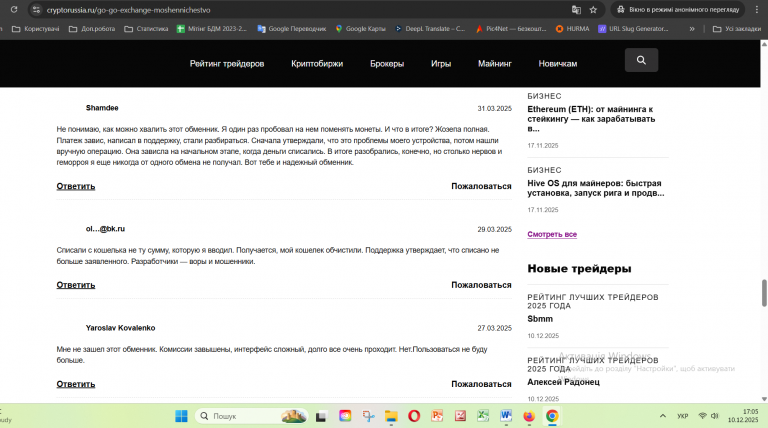
Task: Click the page vertical scrollbar thumb
Action: pos(764,293)
